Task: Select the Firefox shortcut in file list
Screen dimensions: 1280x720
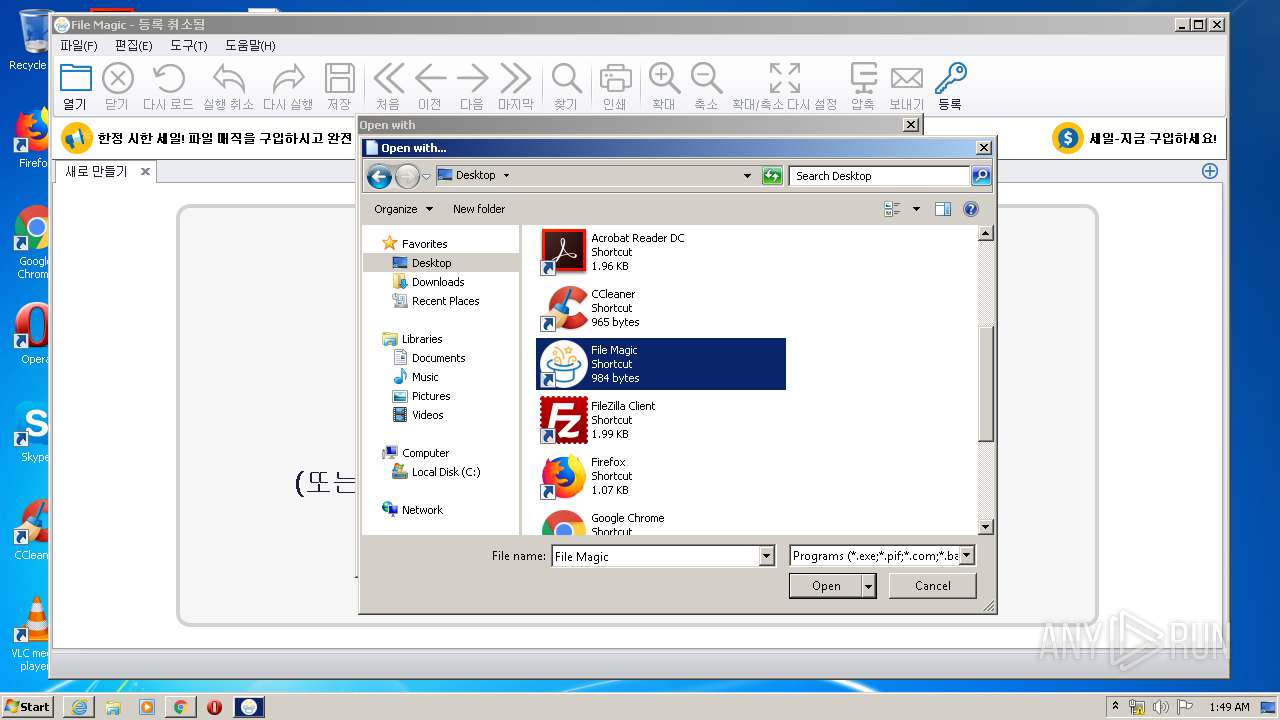Action: (661, 476)
